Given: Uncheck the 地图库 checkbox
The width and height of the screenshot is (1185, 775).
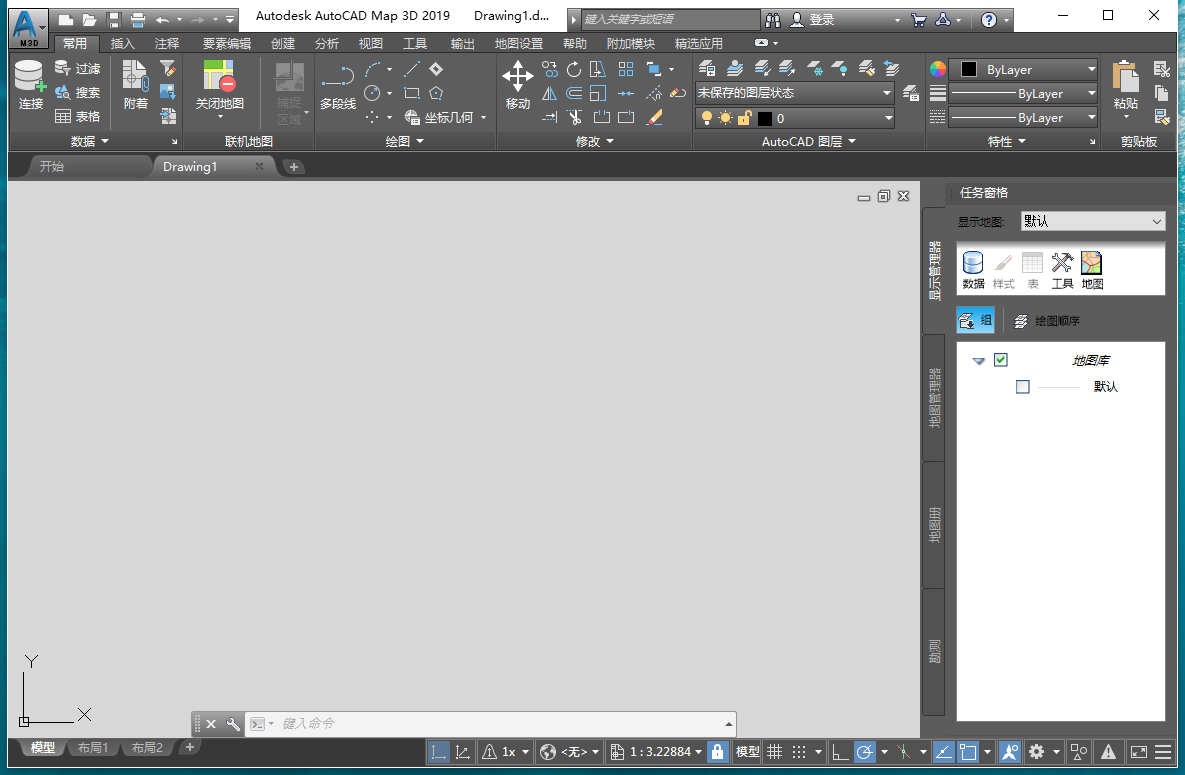Looking at the screenshot, I should point(1001,360).
